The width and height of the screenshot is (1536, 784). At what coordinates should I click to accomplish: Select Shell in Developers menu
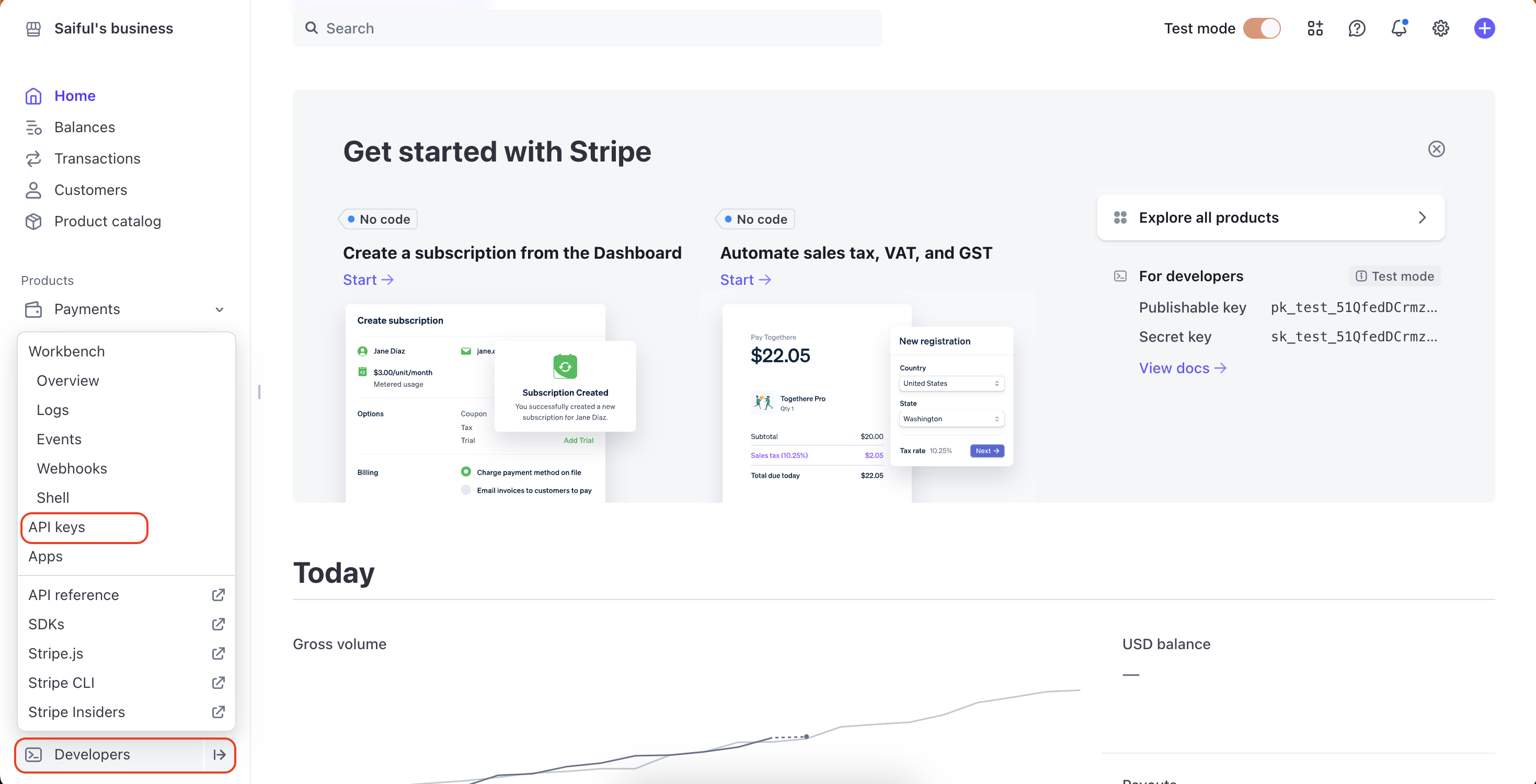tap(52, 497)
